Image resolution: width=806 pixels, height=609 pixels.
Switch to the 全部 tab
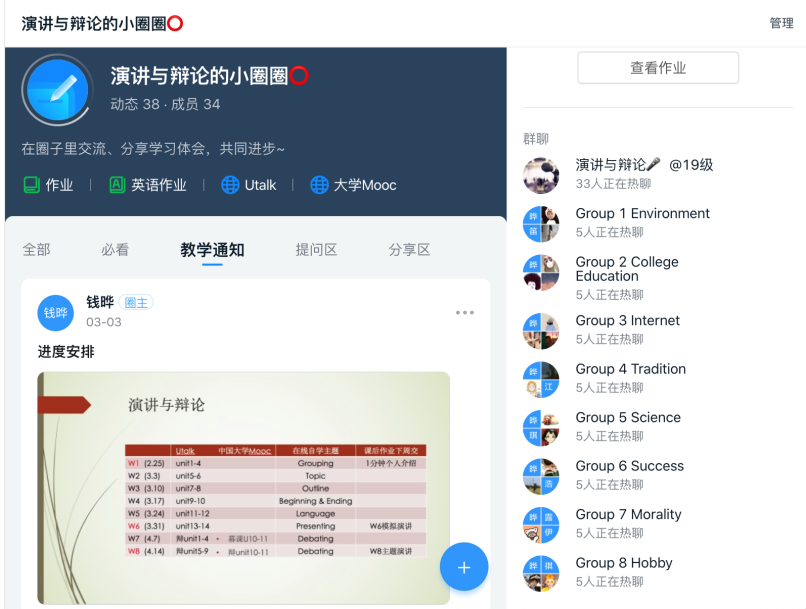[36, 250]
